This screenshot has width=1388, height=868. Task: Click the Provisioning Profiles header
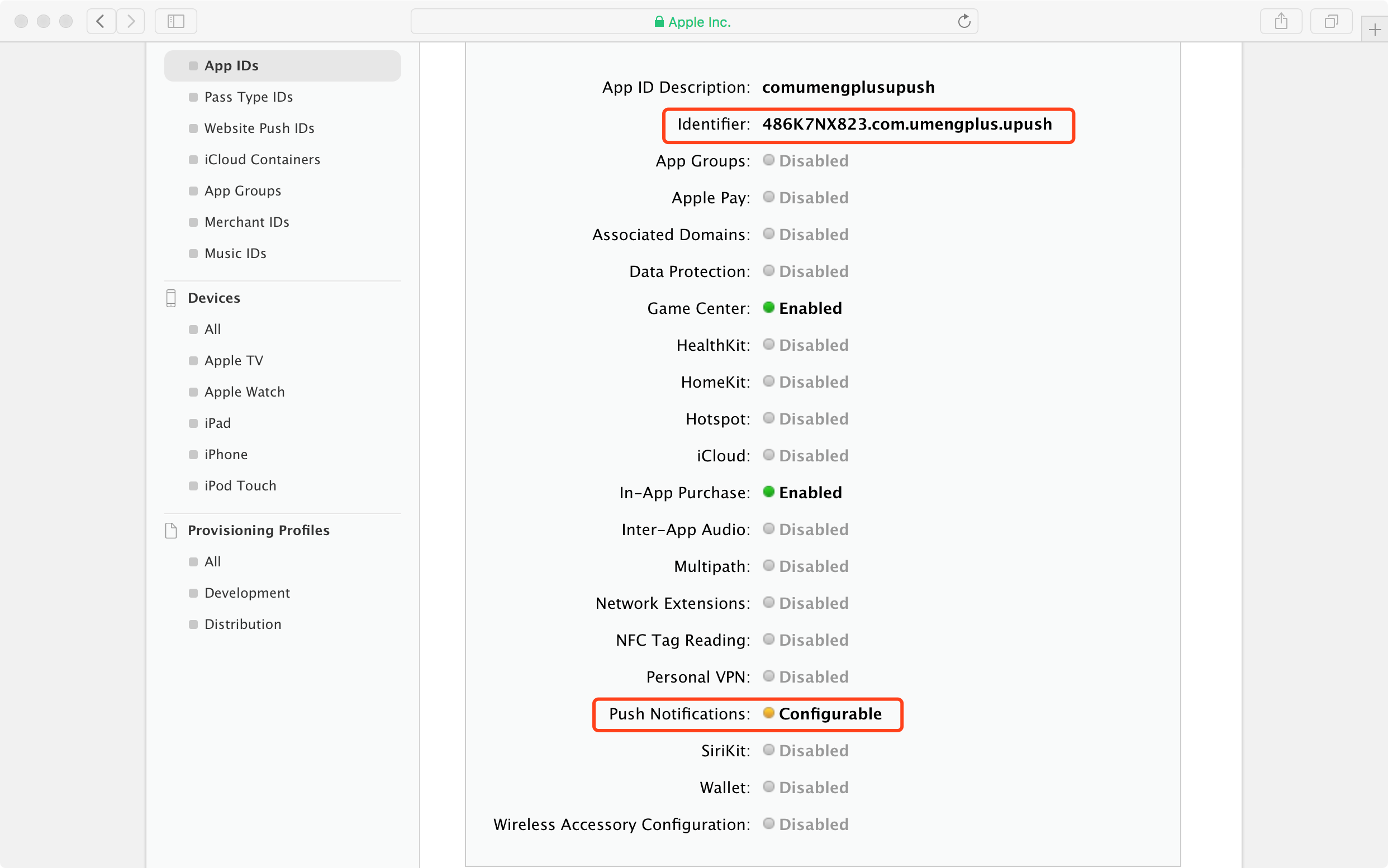coord(258,531)
